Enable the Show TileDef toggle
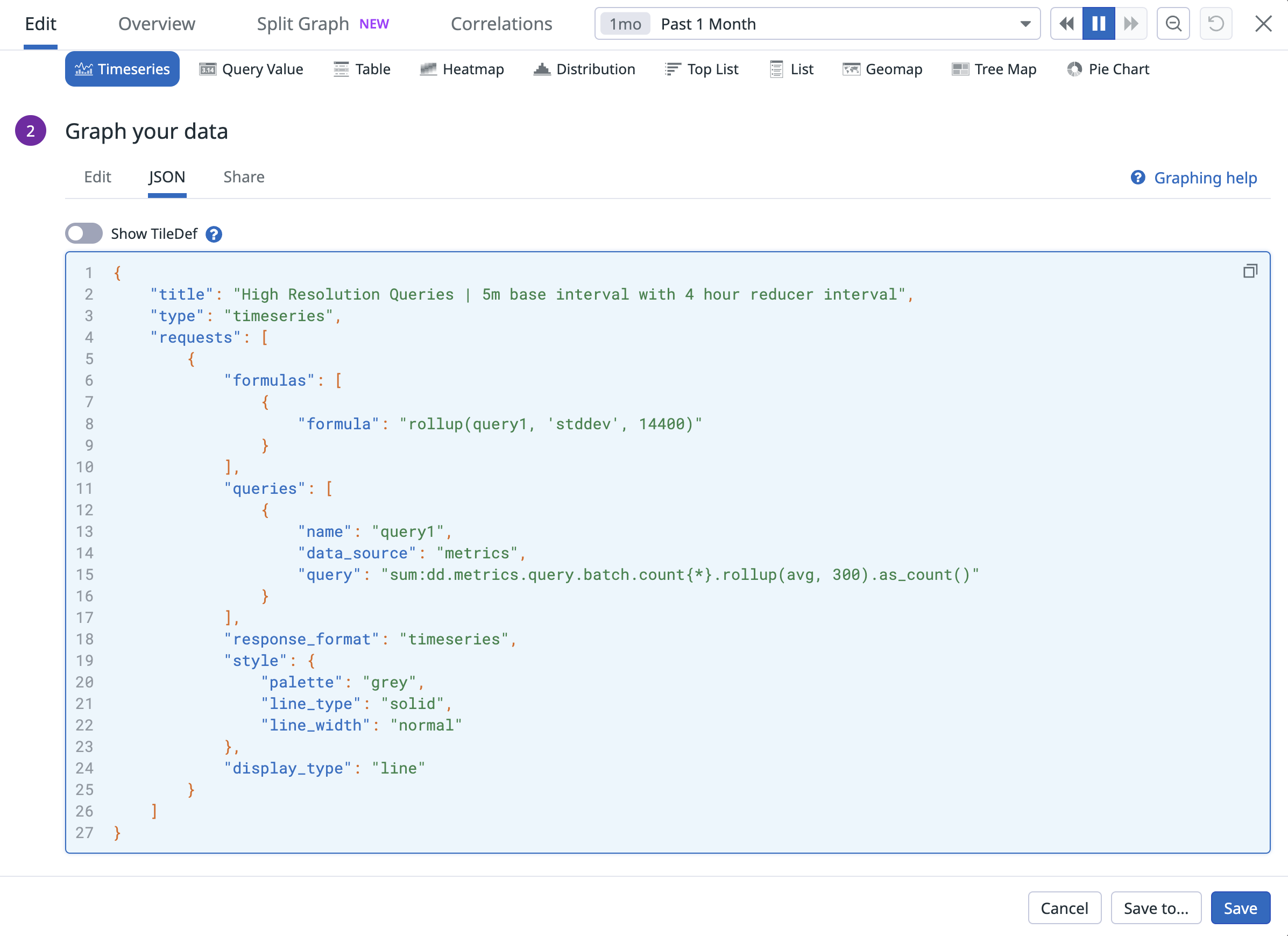Image resolution: width=1288 pixels, height=936 pixels. pos(83,233)
